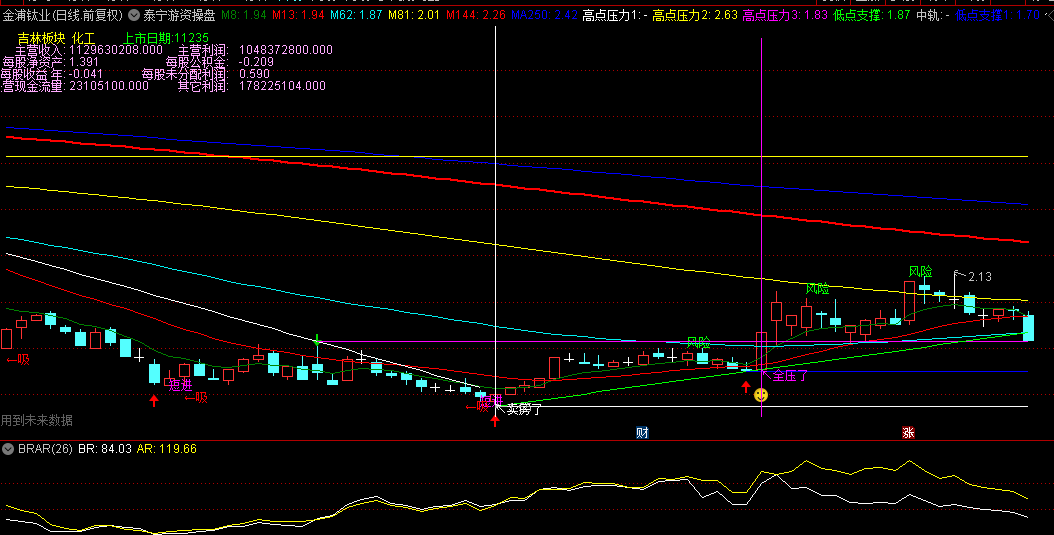
Task: Click the 高点压力2: 2.63 label
Action: click(x=695, y=14)
